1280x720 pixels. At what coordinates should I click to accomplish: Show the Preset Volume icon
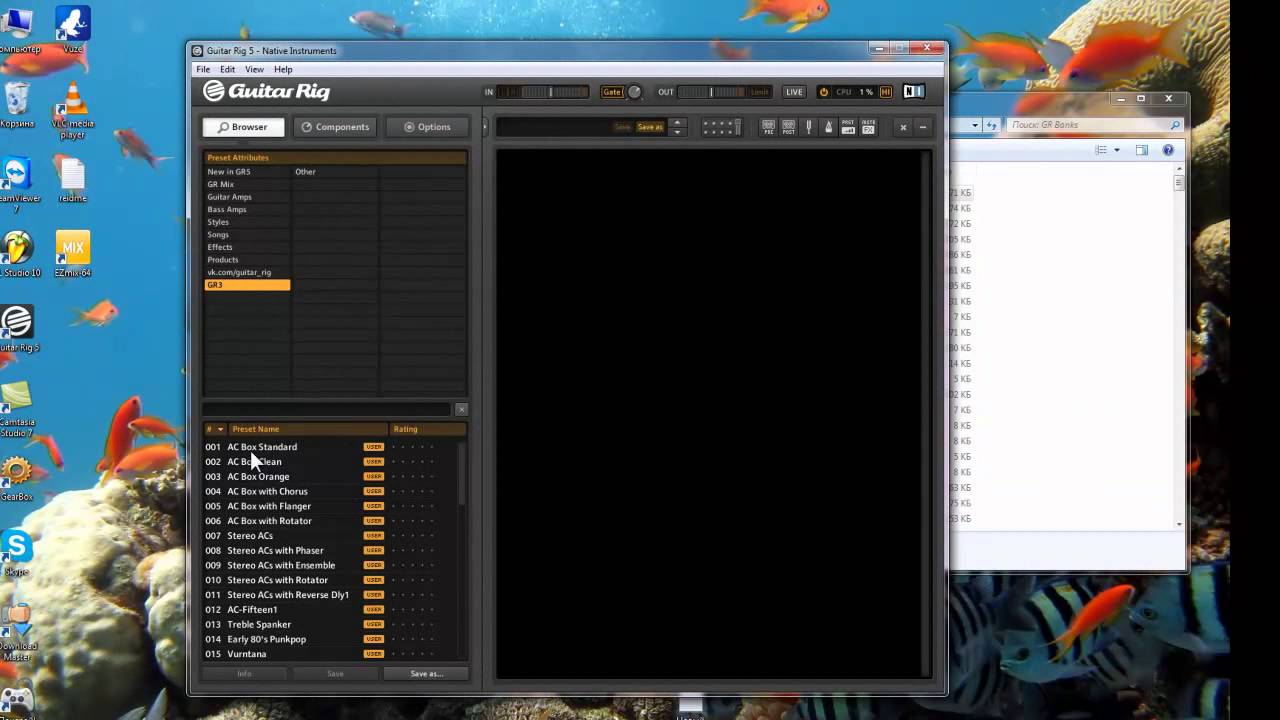[848, 127]
